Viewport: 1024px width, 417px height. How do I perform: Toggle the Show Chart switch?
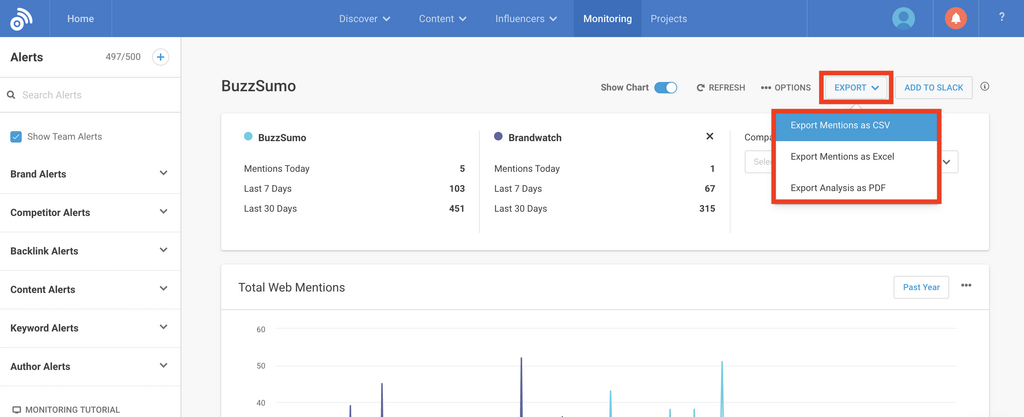tap(665, 88)
